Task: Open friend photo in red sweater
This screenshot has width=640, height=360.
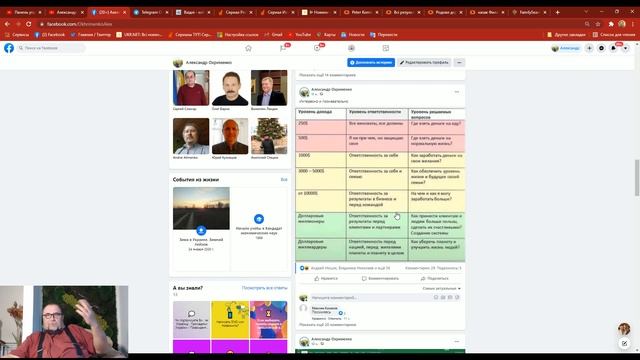Action: pos(191,88)
